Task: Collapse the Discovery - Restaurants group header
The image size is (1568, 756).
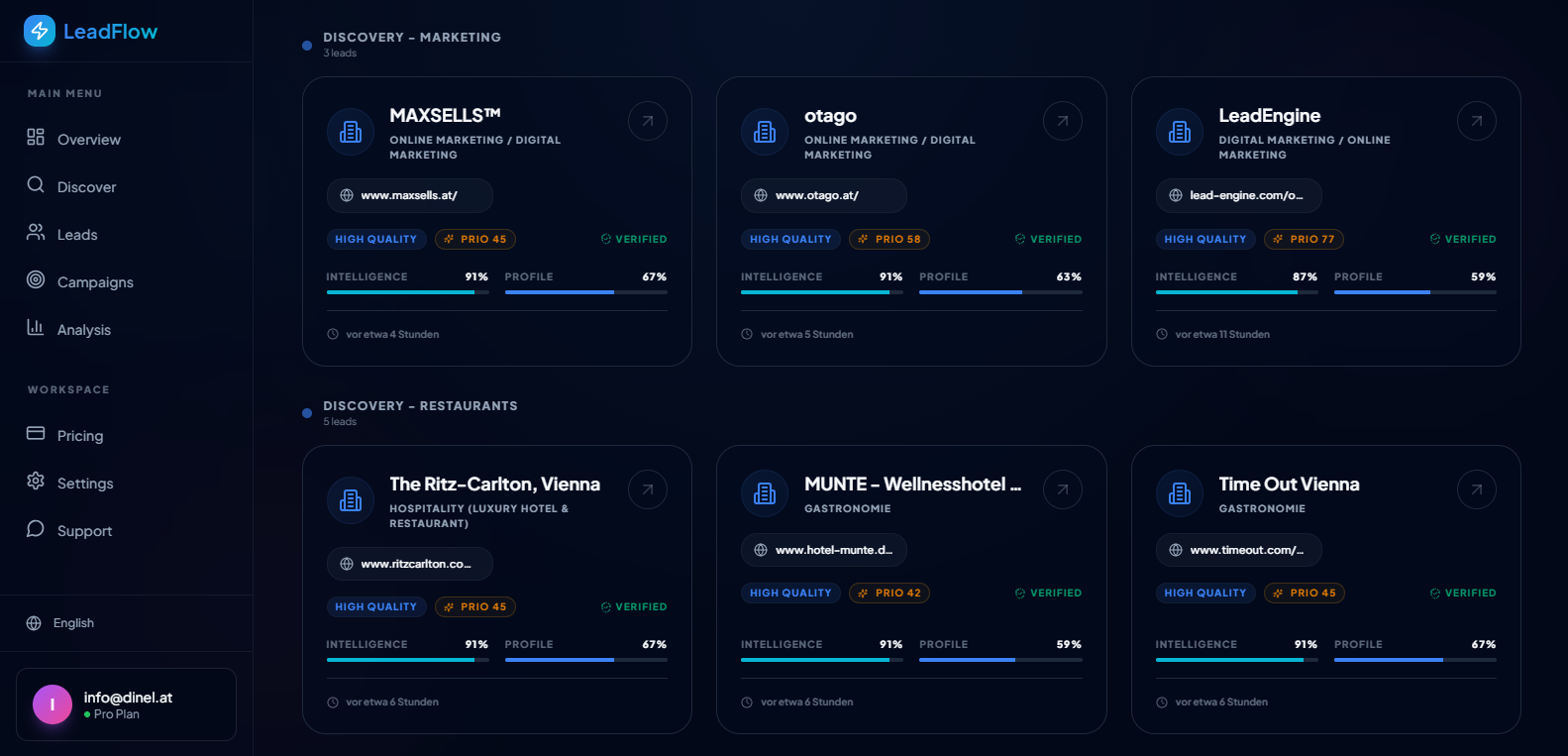Action: pyautogui.click(x=420, y=406)
